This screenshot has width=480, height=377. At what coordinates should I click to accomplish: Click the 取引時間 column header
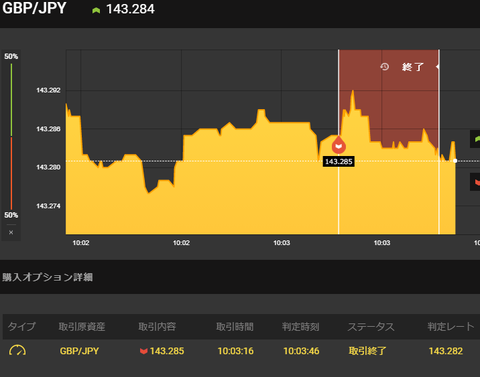(235, 326)
